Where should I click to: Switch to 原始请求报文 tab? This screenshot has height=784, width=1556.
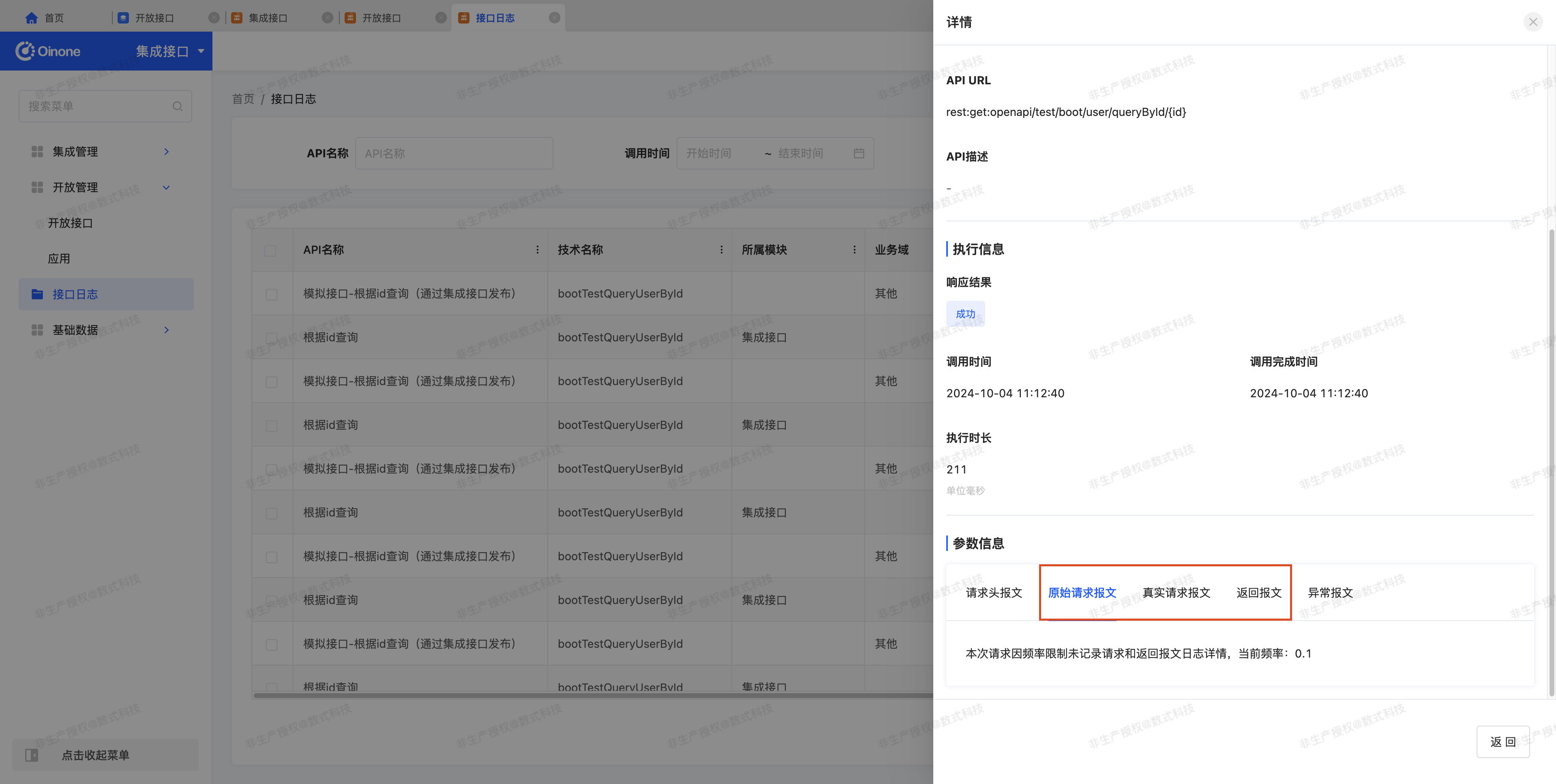click(1082, 593)
